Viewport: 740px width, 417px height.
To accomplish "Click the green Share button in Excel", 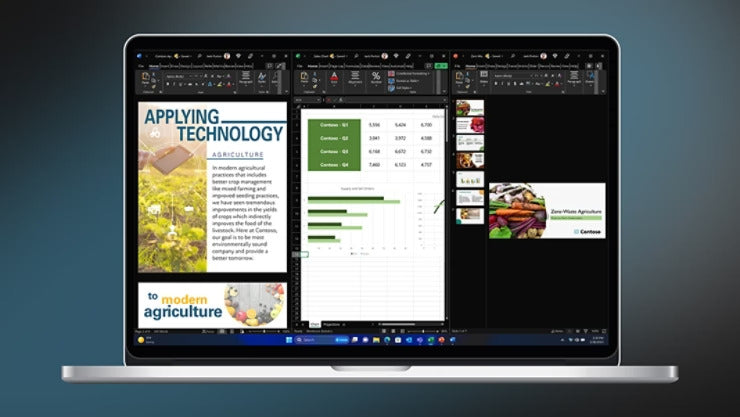I will 440,66.
